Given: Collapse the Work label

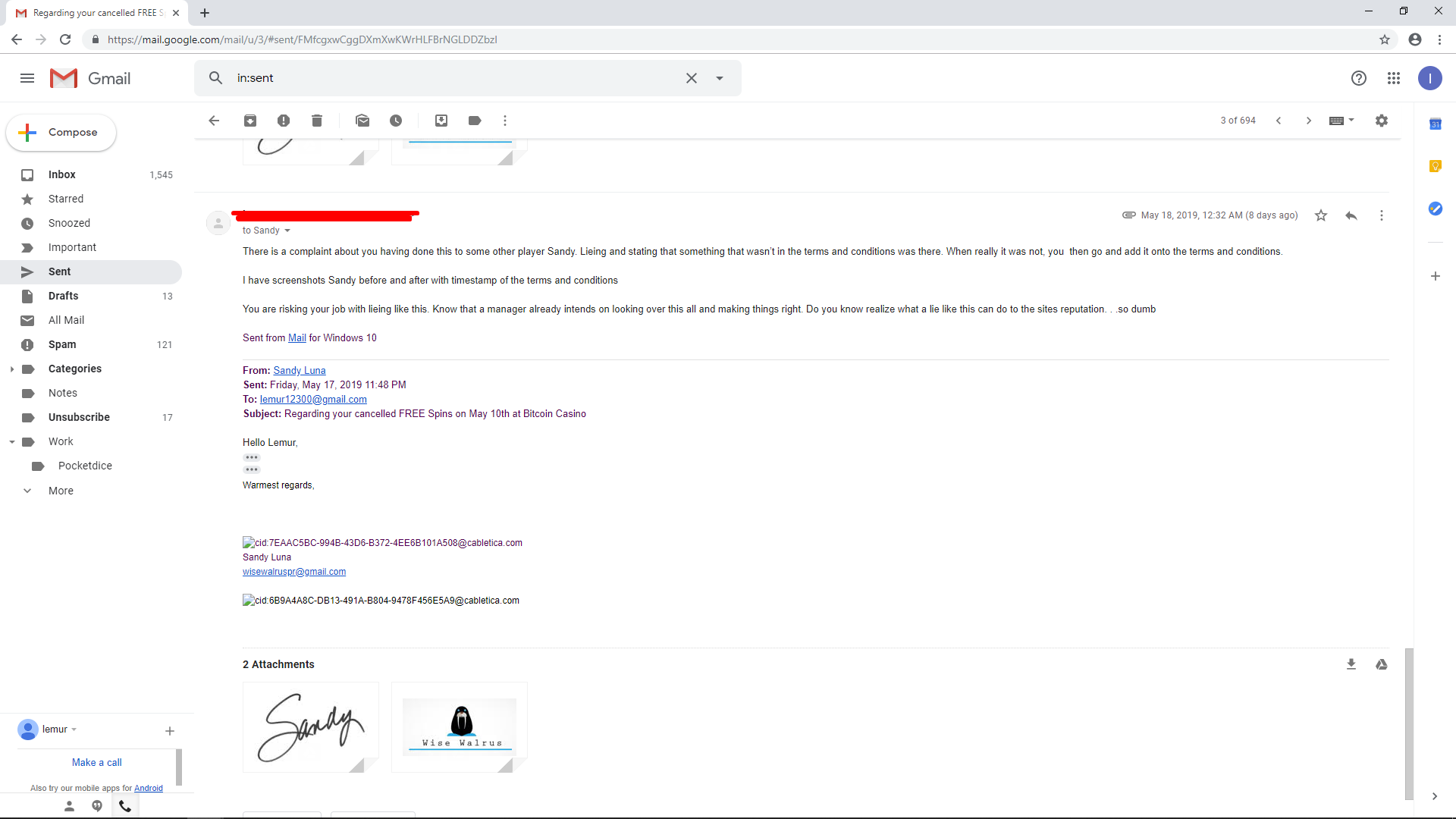Looking at the screenshot, I should coord(11,442).
